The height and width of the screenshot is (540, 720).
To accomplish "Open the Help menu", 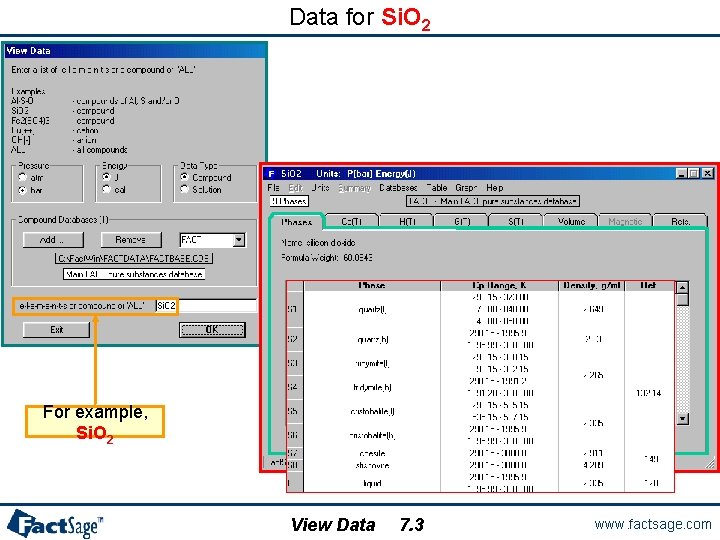I will click(x=495, y=188).
